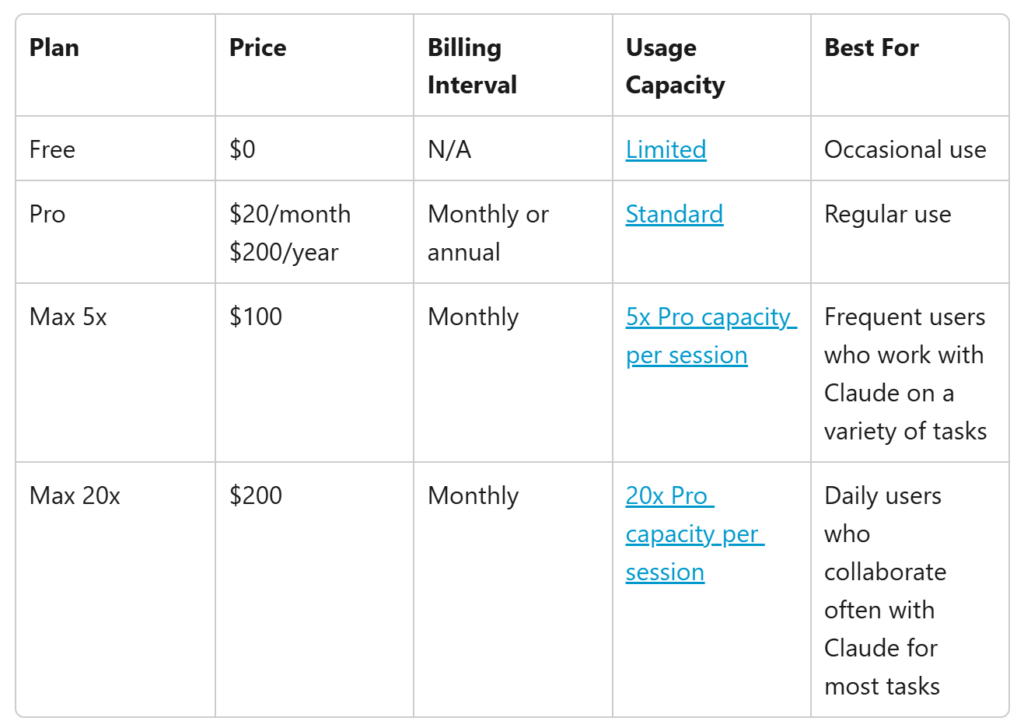Select the "Billing Interval" column header
The height and width of the screenshot is (728, 1024).
[472, 66]
